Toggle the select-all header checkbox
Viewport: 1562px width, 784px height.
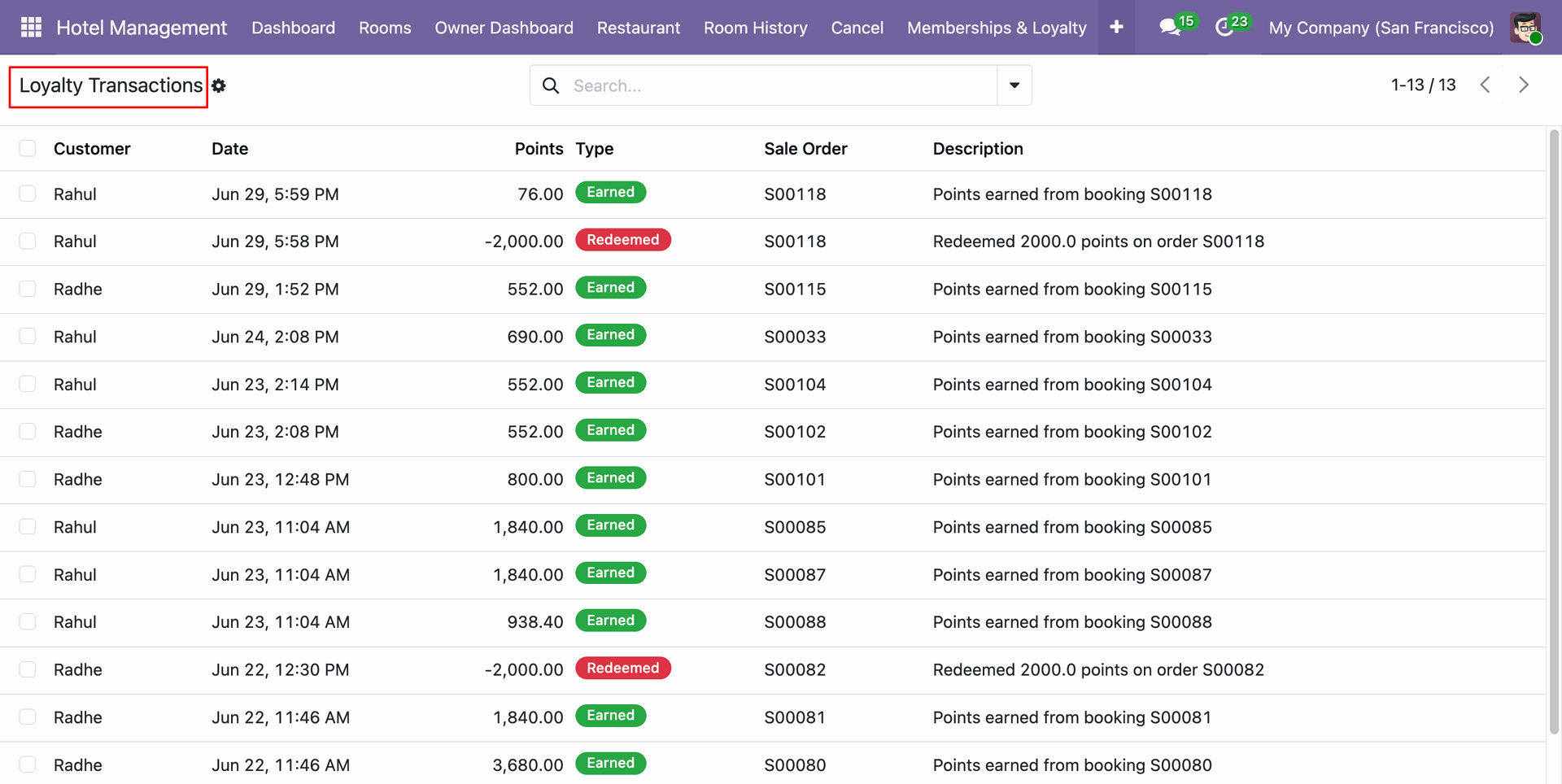click(x=28, y=148)
